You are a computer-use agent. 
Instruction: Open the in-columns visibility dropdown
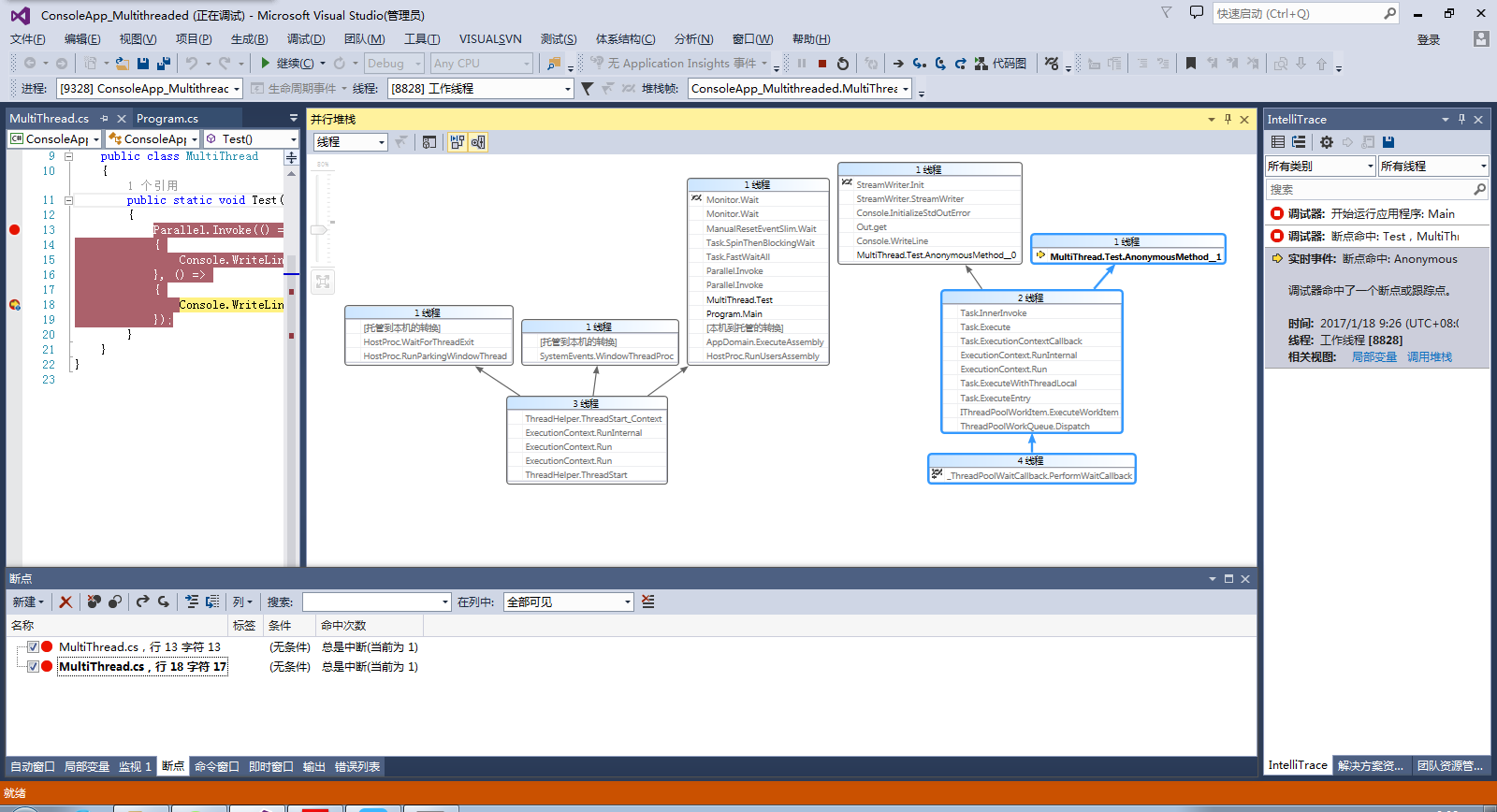point(569,602)
